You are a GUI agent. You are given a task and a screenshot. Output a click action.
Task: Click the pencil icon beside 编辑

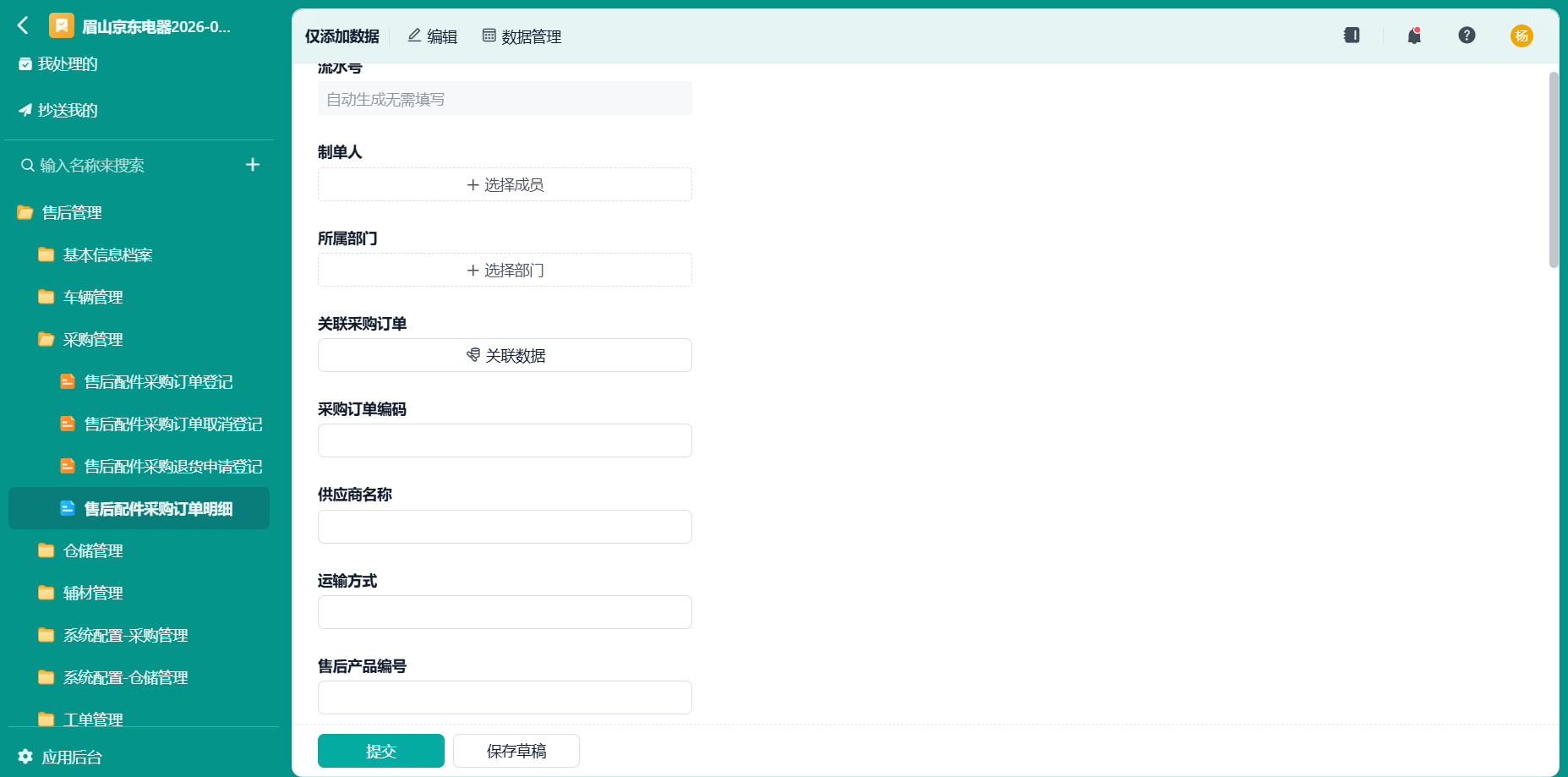click(414, 36)
